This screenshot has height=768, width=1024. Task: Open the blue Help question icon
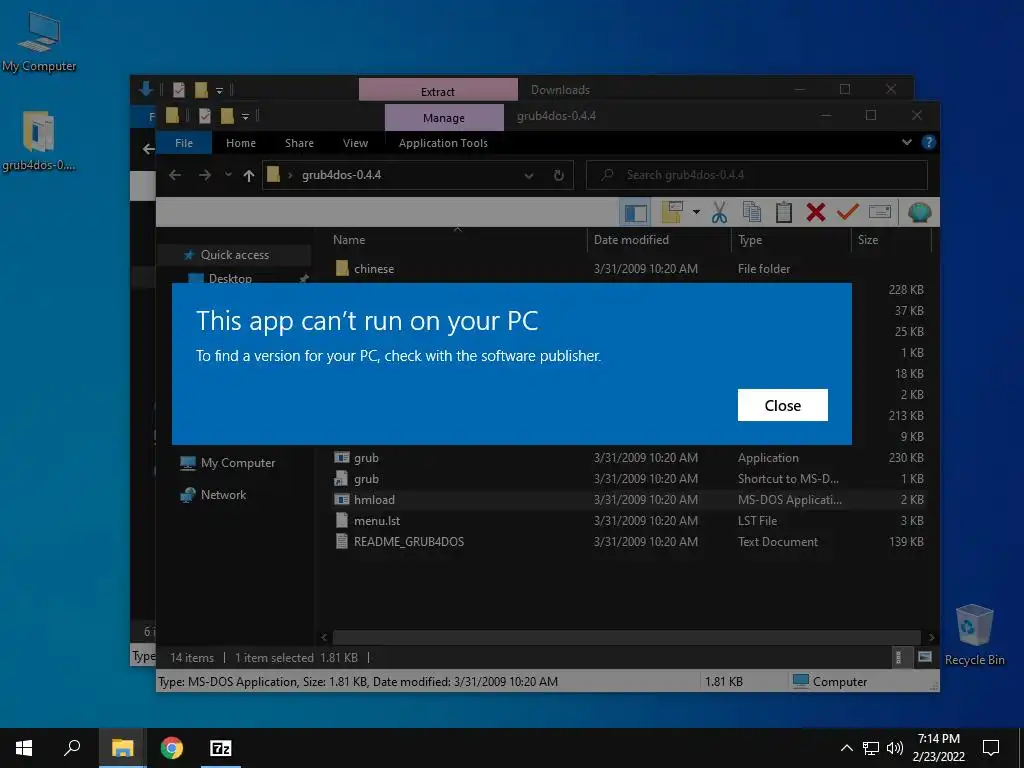pos(928,142)
